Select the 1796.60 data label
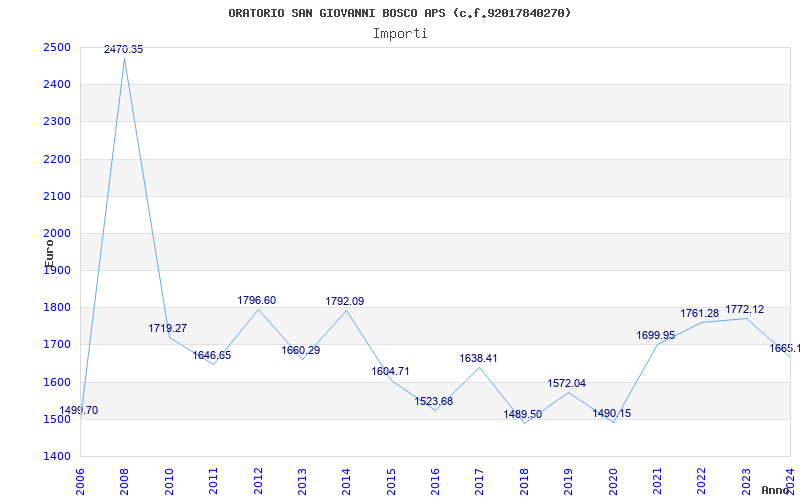This screenshot has height=500, width=800. pos(257,300)
